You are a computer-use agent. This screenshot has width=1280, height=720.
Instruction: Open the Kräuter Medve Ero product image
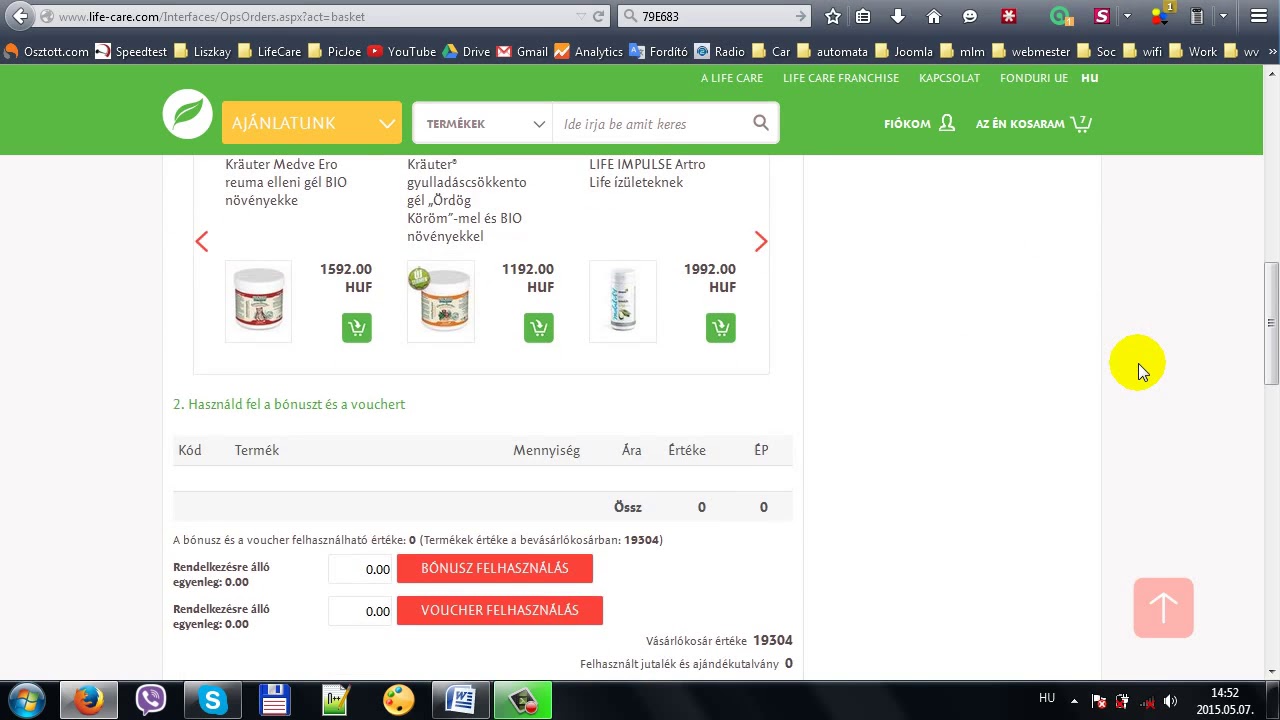click(x=258, y=301)
